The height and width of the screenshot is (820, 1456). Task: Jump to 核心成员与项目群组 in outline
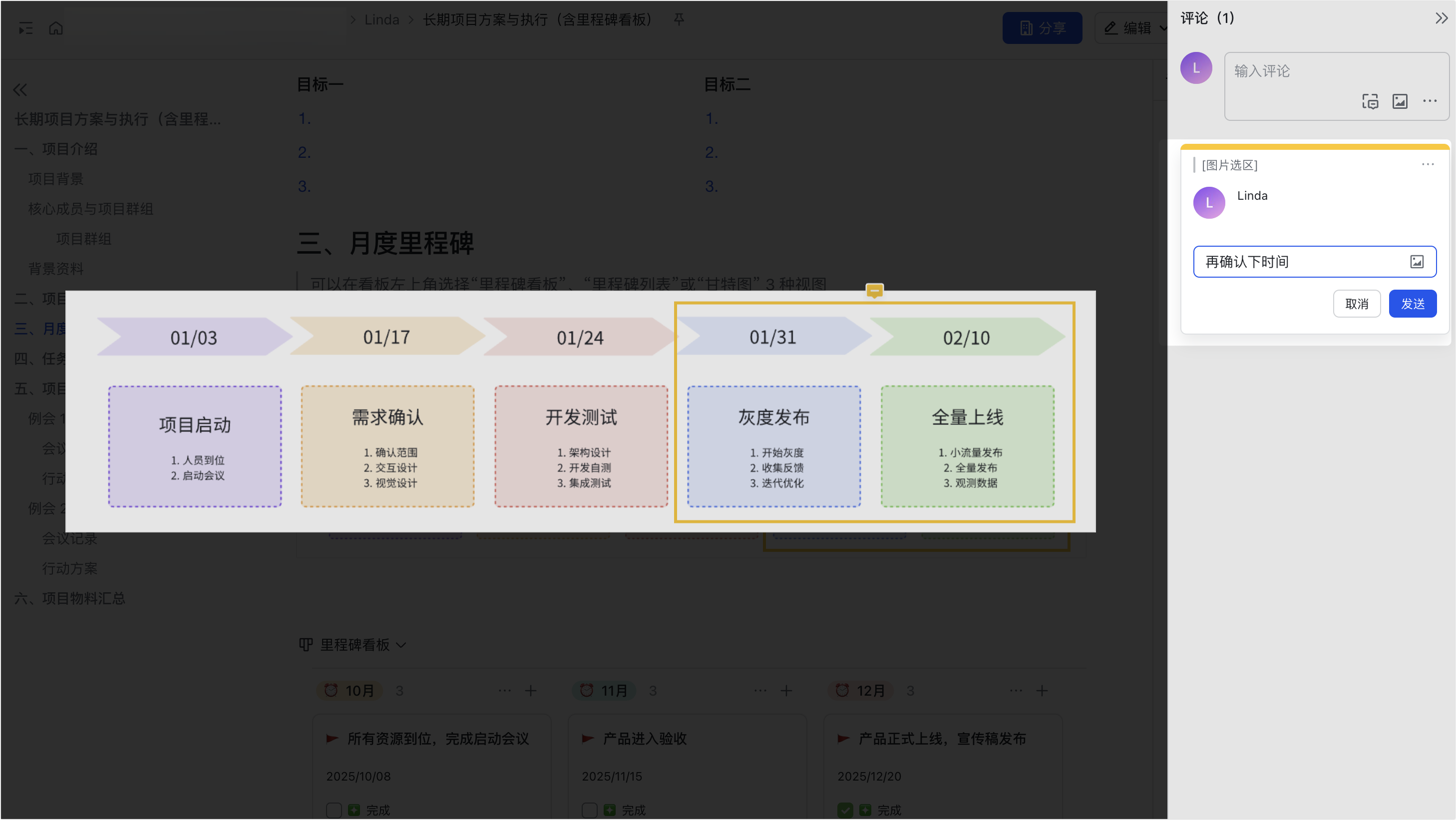[x=91, y=209]
